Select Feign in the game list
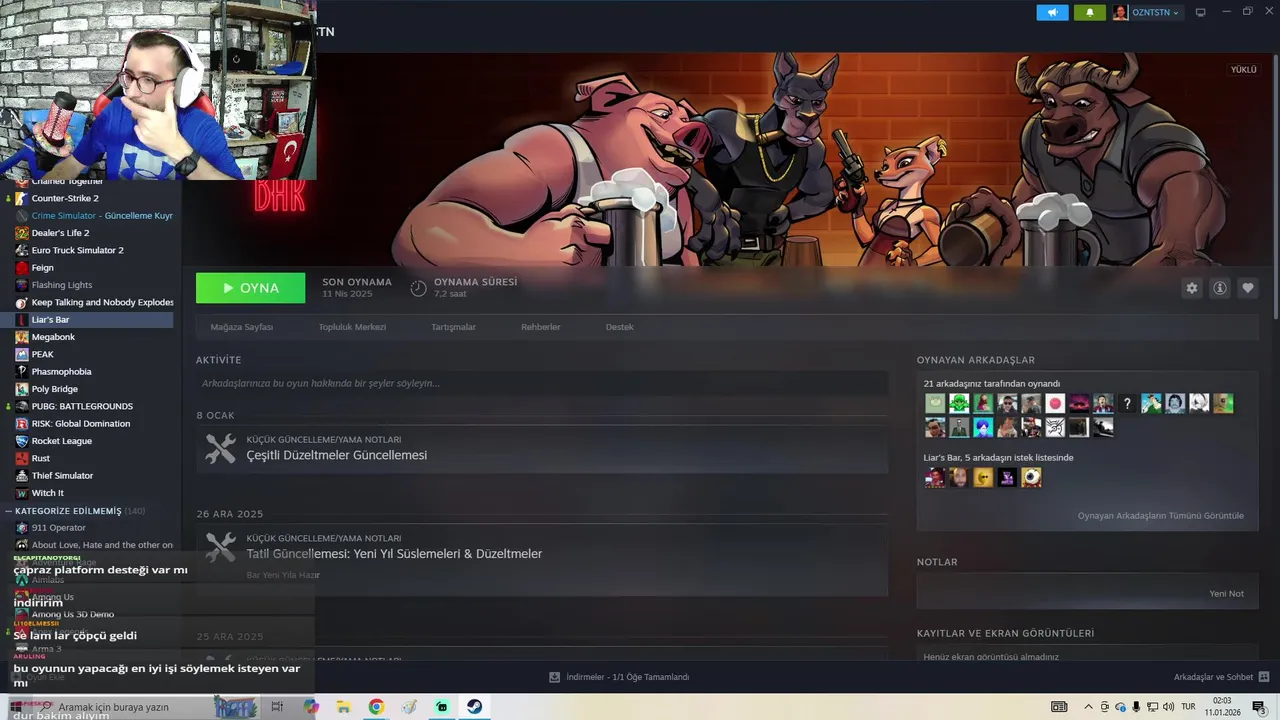 click(x=42, y=268)
